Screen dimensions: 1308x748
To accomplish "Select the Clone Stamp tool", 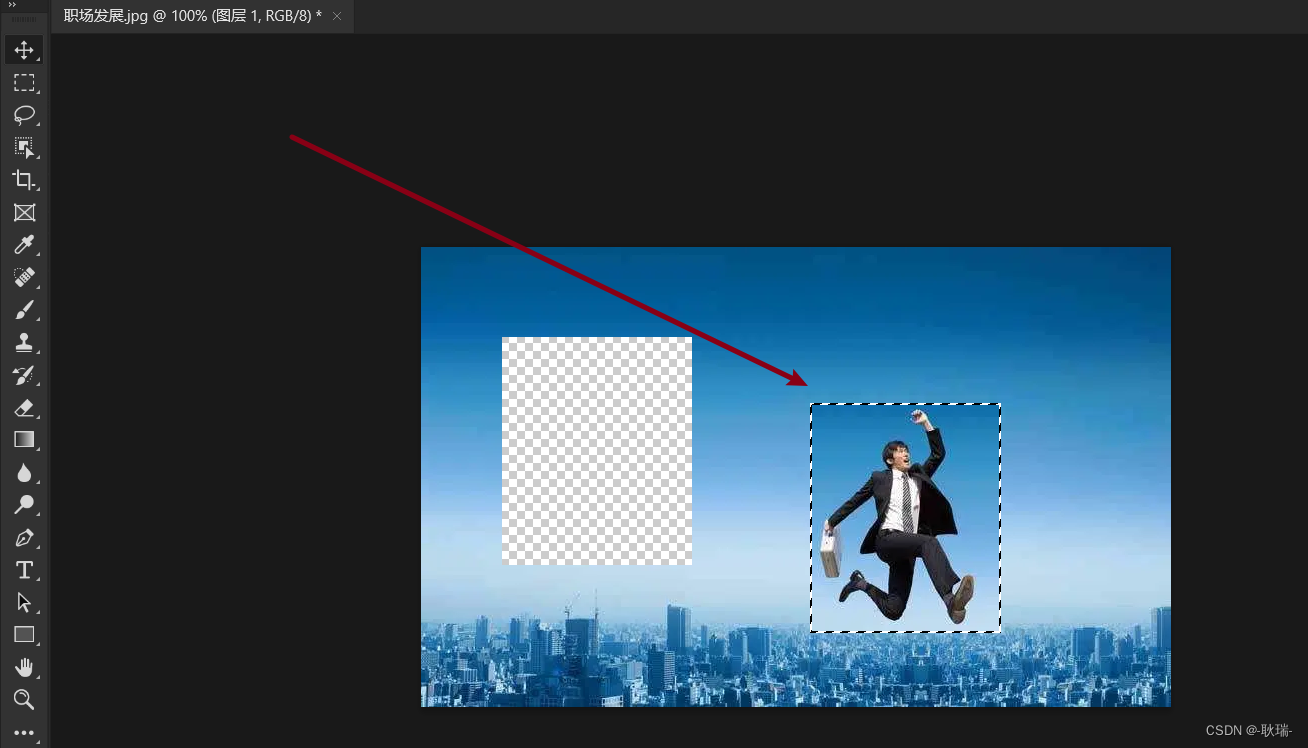I will [24, 342].
